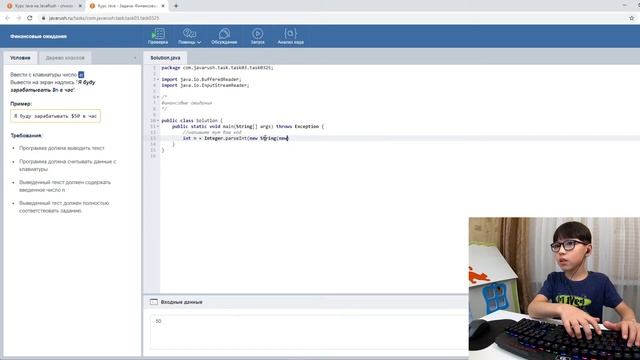The width and height of the screenshot is (640, 360).
Task: Switch to the Дерево классов tab
Action: click(65, 58)
